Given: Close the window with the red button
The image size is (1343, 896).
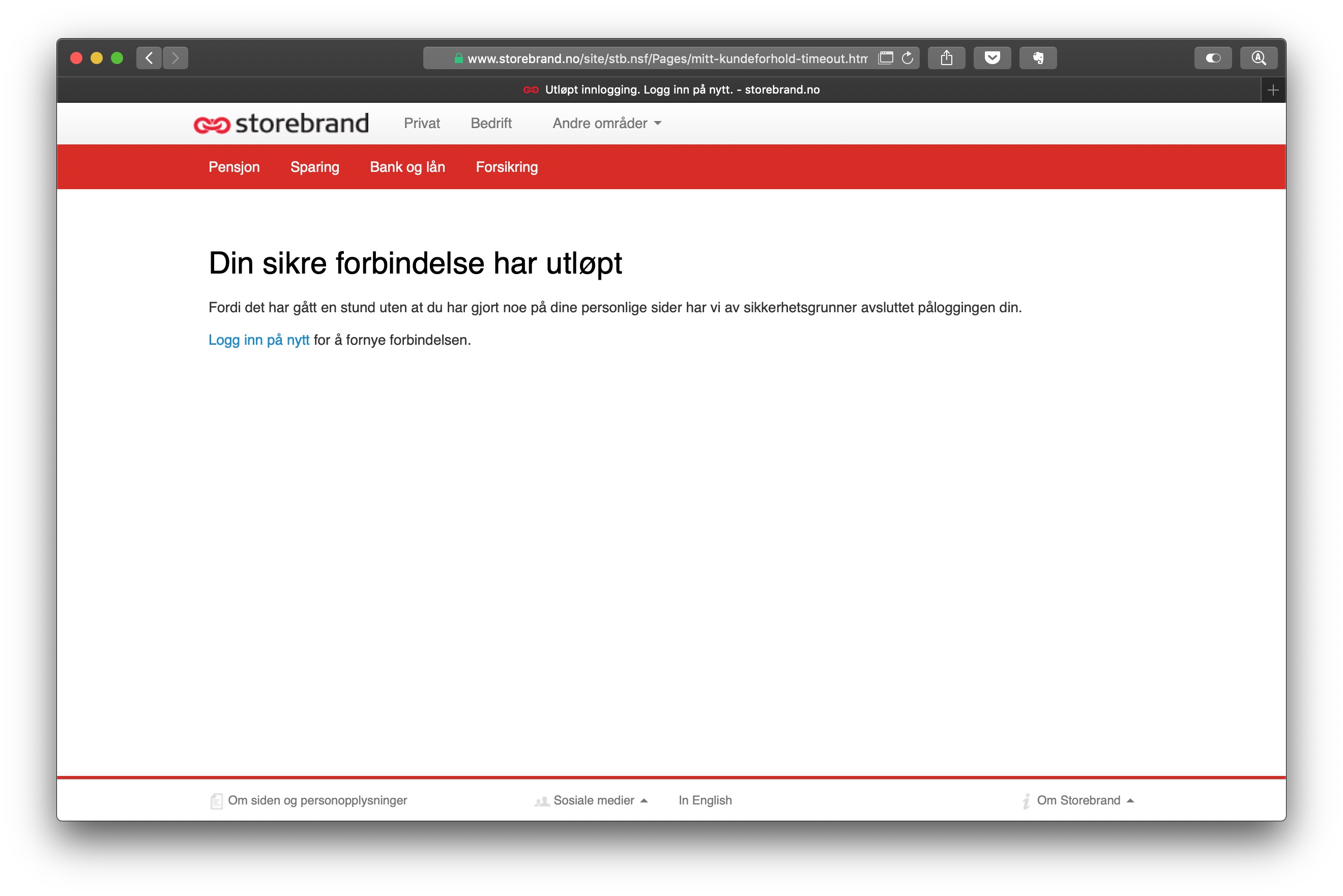Looking at the screenshot, I should tap(76, 57).
